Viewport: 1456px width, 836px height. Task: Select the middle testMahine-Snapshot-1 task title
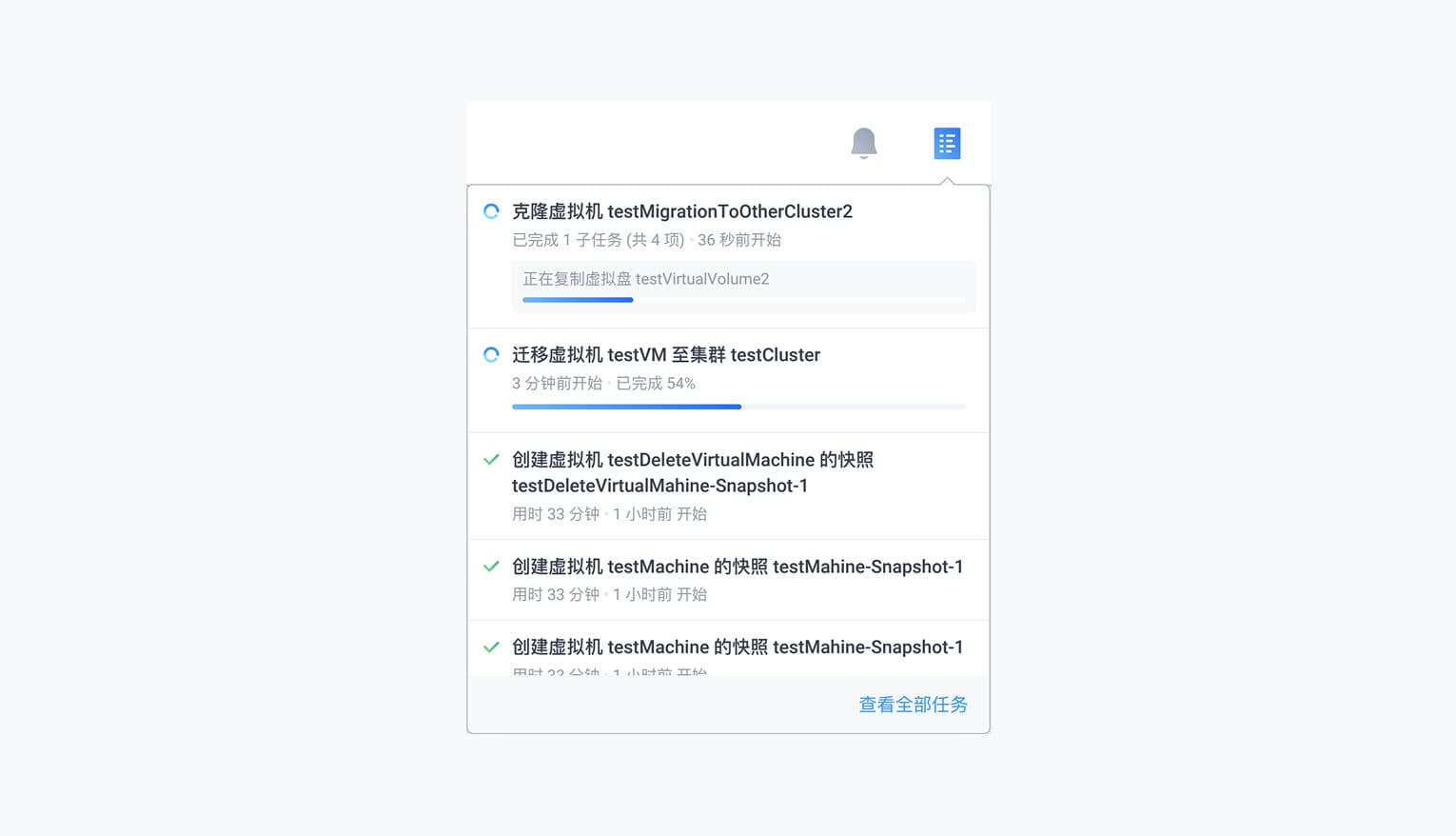738,567
